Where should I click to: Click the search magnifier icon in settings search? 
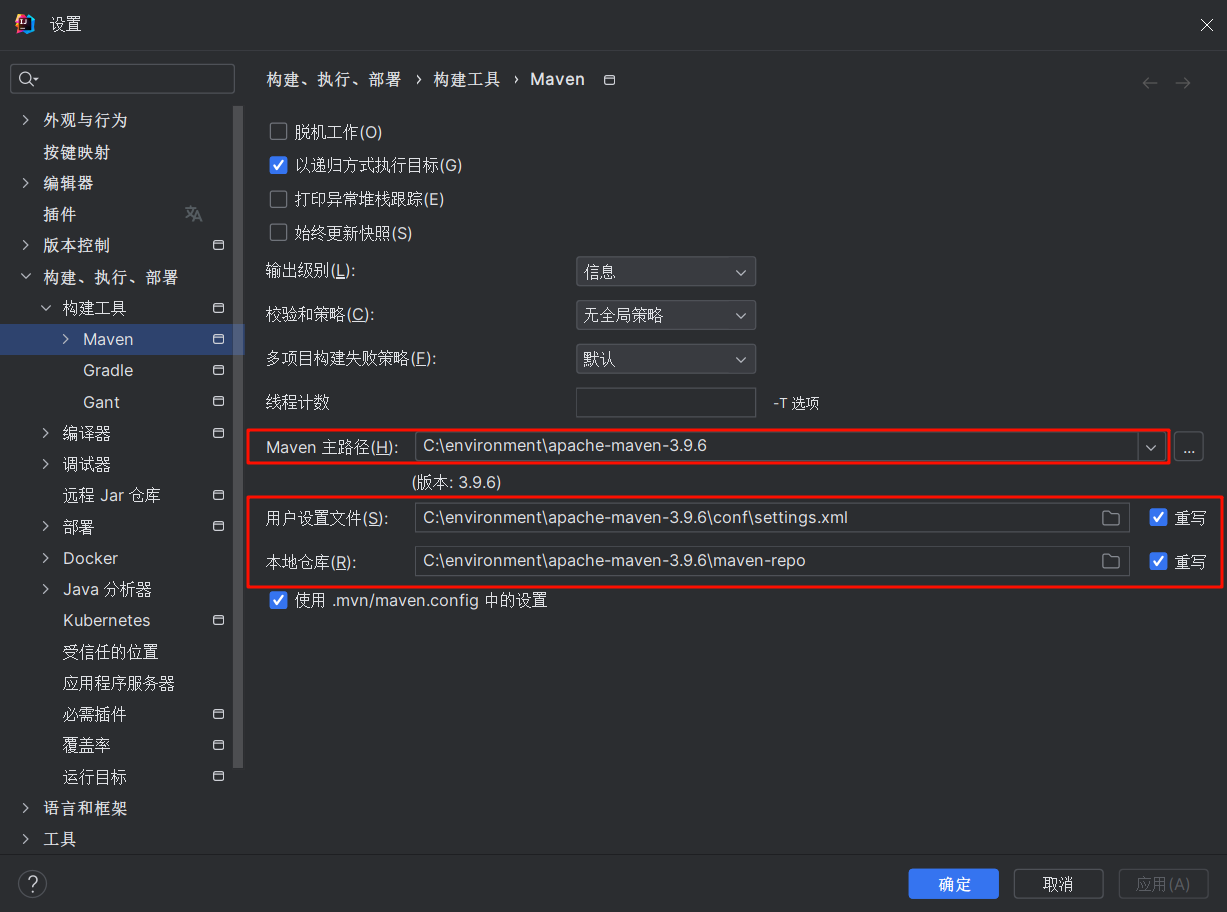click(26, 79)
